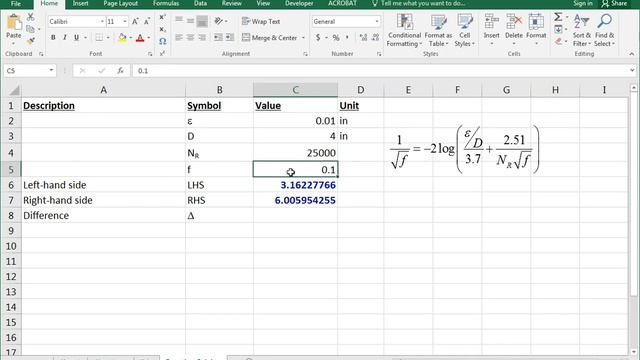Collapse the ribbon with the chevron arrow
The height and width of the screenshot is (360, 640).
click(x=631, y=54)
